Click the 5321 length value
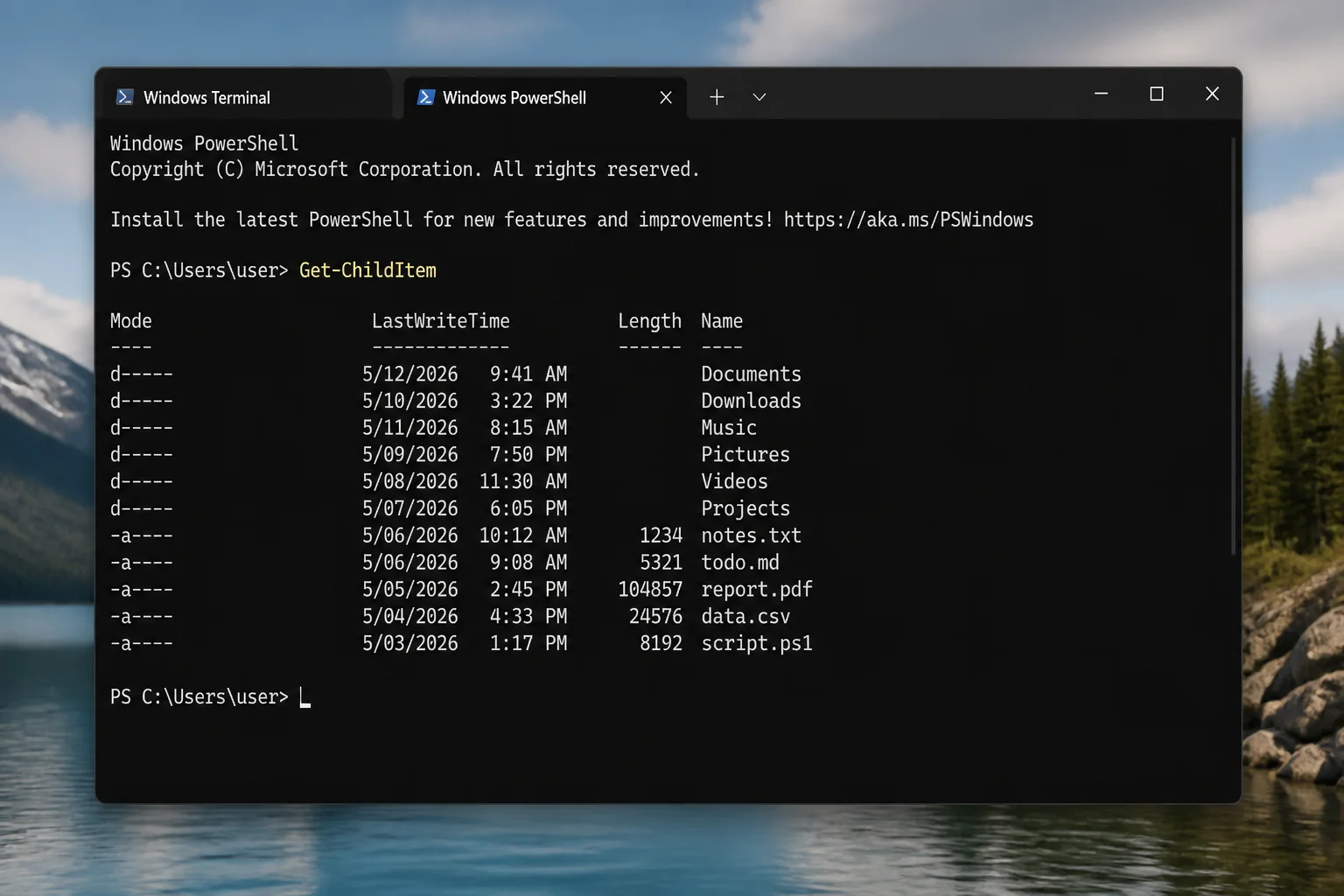This screenshot has height=896, width=1344. coord(661,563)
